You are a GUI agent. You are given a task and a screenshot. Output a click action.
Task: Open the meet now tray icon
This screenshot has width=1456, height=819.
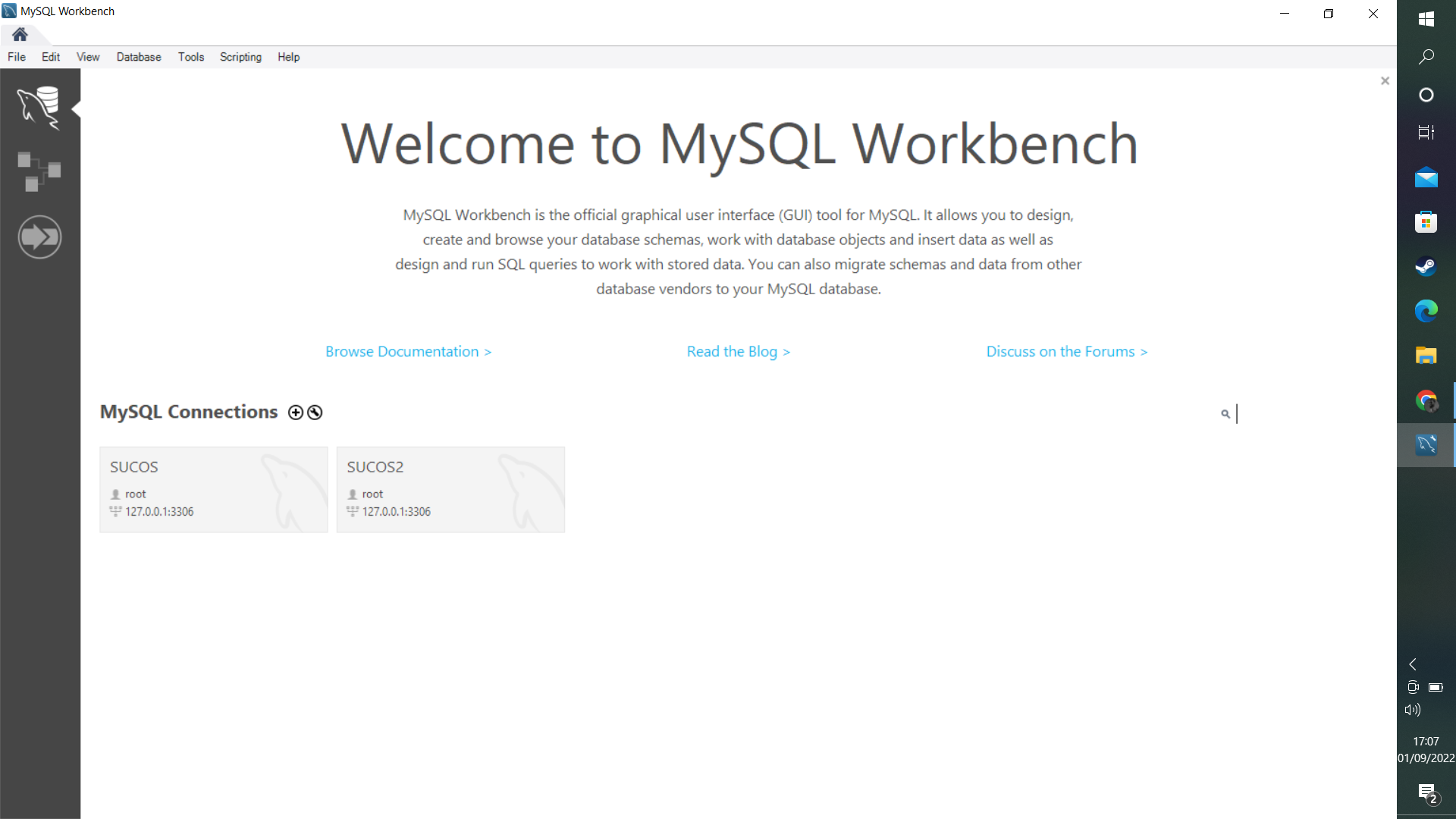pos(1413,688)
